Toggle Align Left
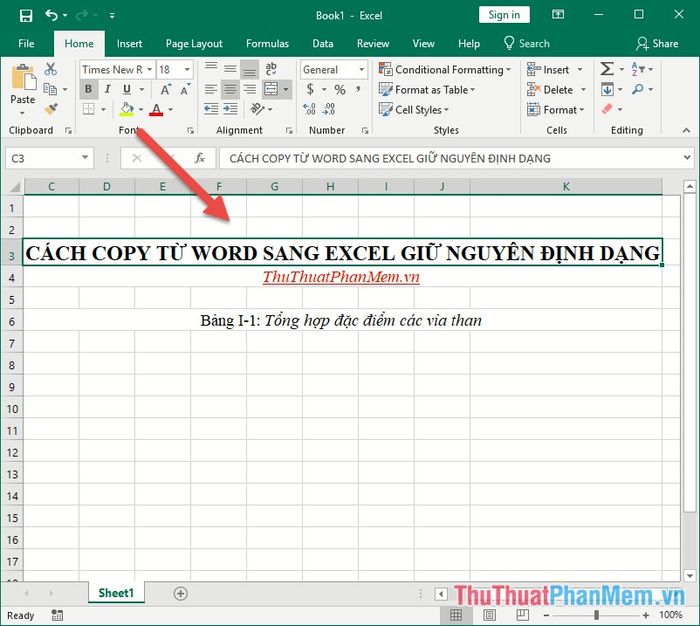 tap(211, 89)
